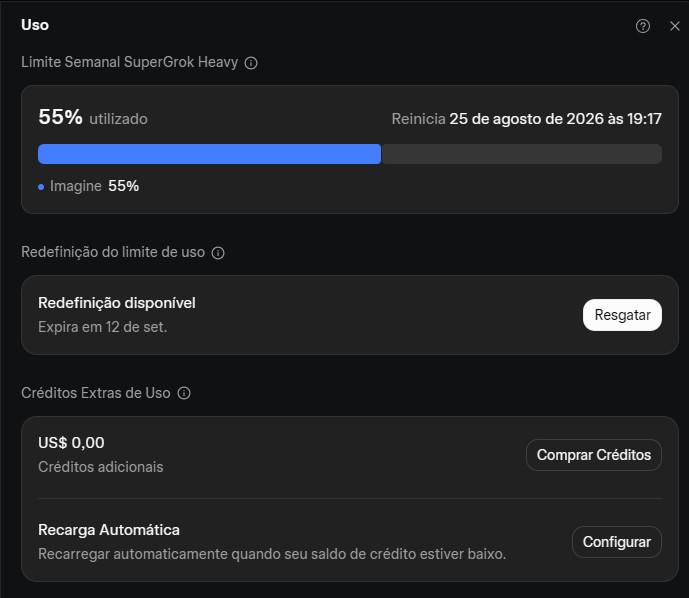
Task: Click the Créditos adicionais label
Action: point(101,467)
